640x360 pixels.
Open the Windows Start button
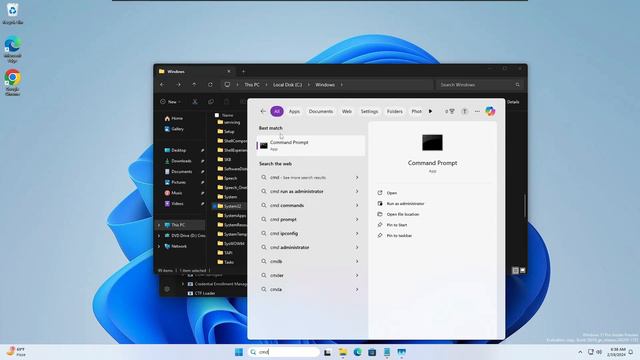[239, 352]
